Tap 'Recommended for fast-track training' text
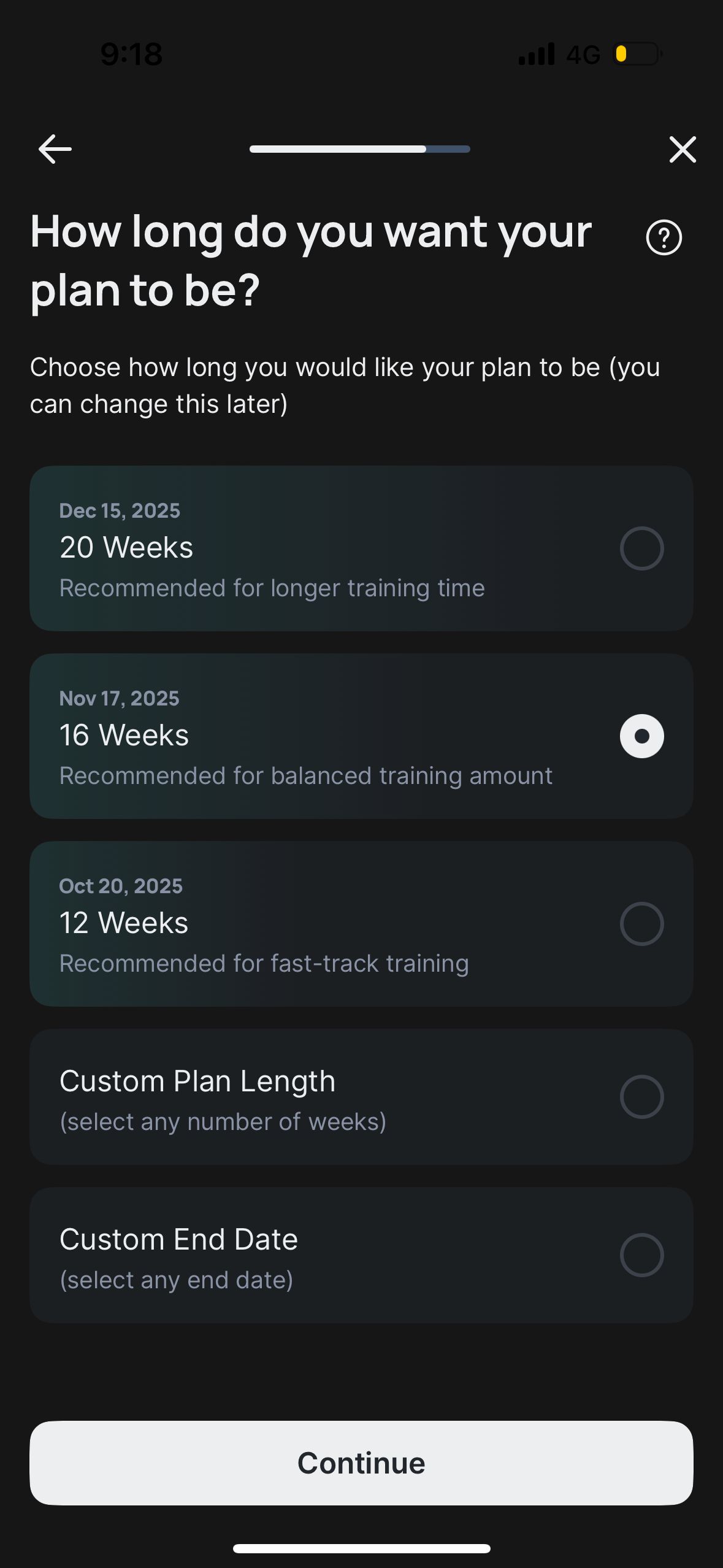Viewport: 723px width, 1568px height. [x=264, y=963]
